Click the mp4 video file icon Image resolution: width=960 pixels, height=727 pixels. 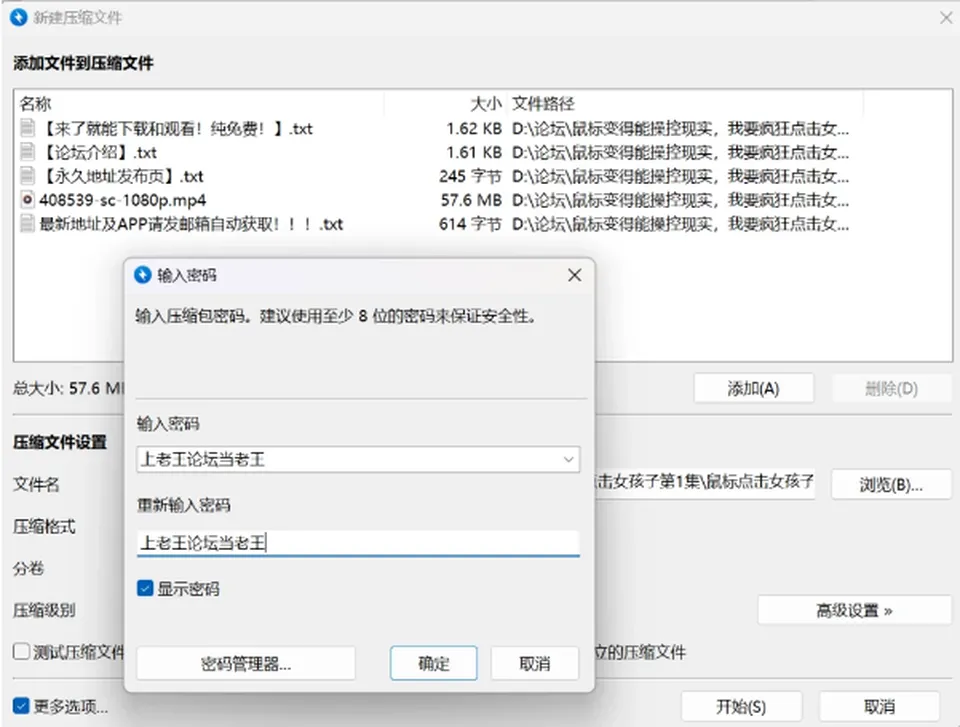pyautogui.click(x=27, y=200)
